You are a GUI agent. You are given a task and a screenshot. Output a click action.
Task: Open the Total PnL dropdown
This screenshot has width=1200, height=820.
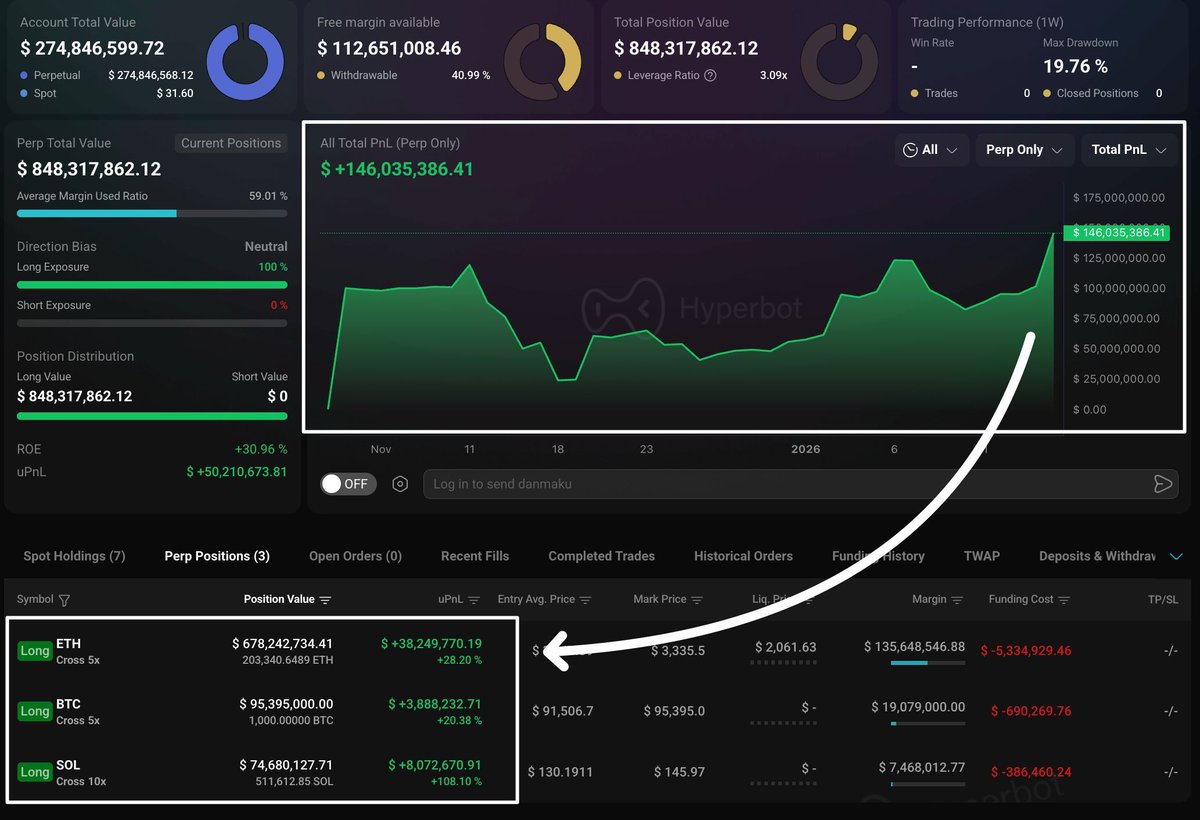[1128, 149]
